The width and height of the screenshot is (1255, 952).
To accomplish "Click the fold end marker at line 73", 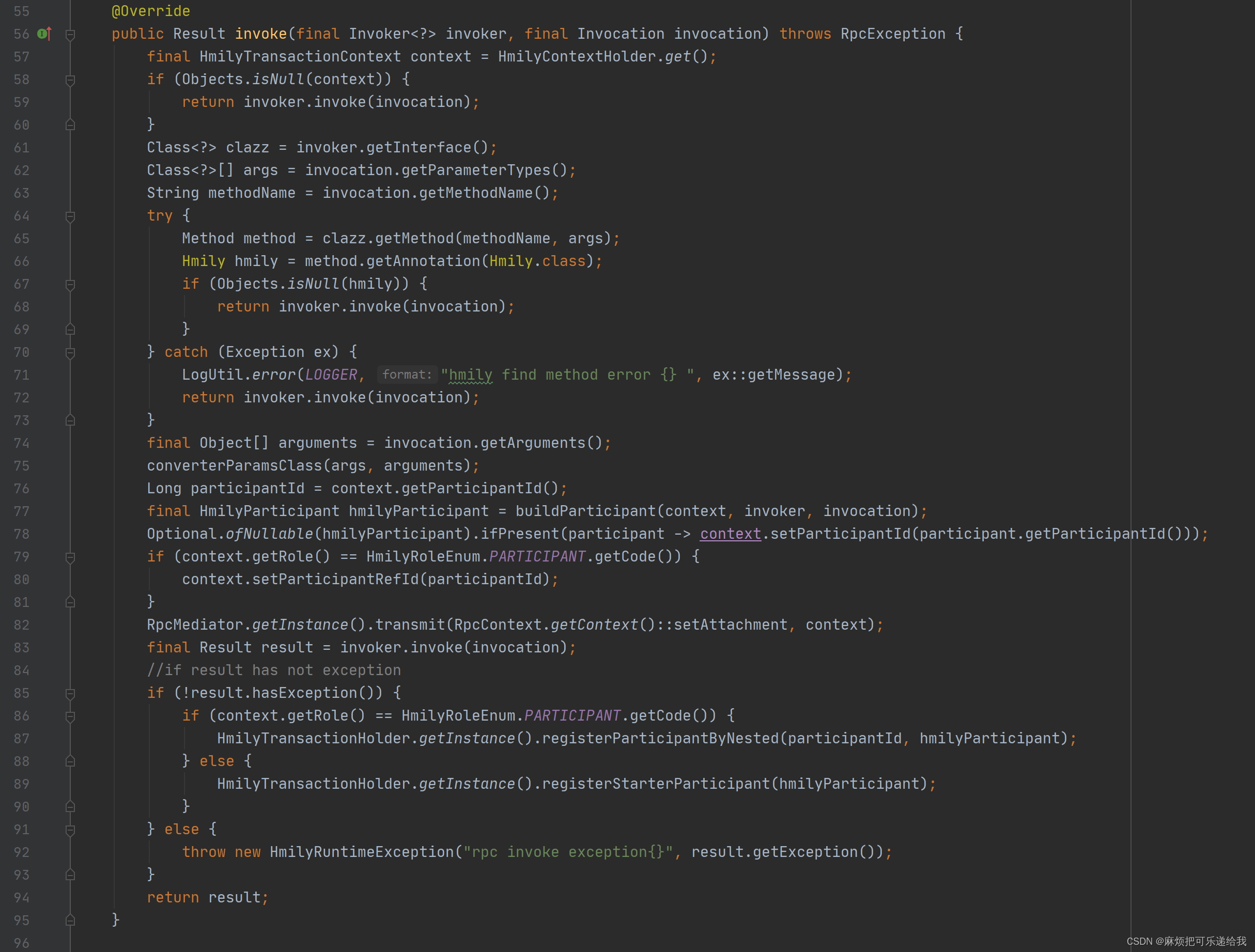I will point(70,420).
